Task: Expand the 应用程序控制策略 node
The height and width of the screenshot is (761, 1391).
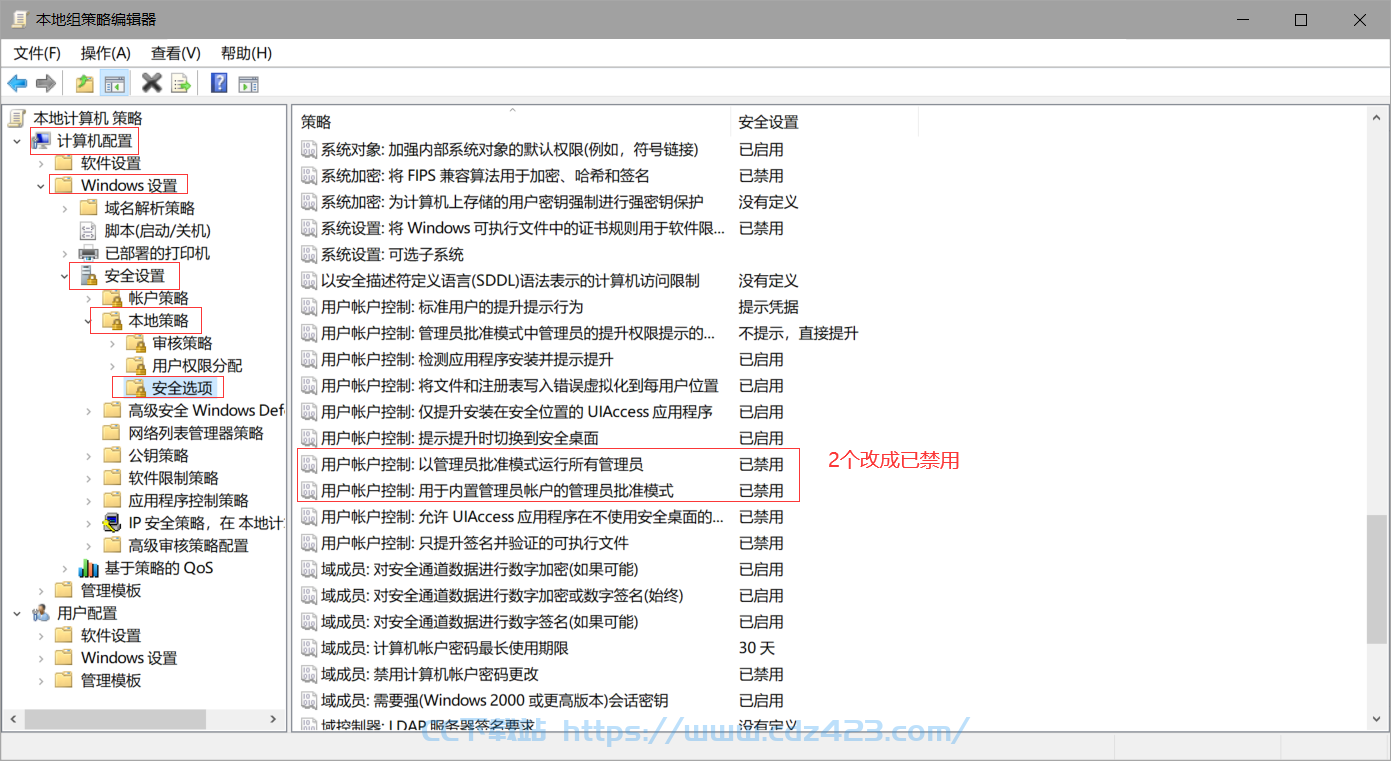Action: point(89,500)
